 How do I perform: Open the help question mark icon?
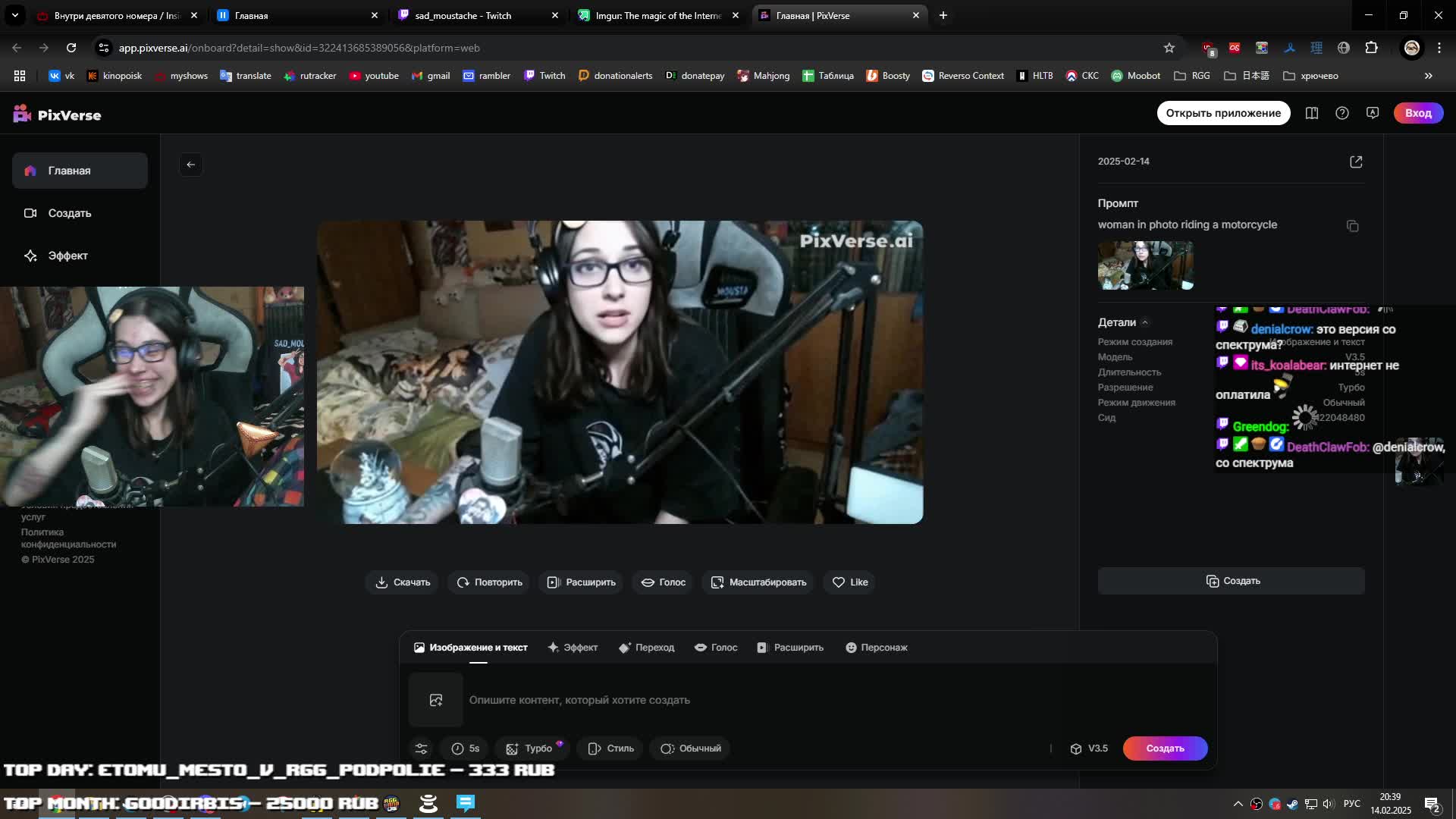[x=1342, y=113]
